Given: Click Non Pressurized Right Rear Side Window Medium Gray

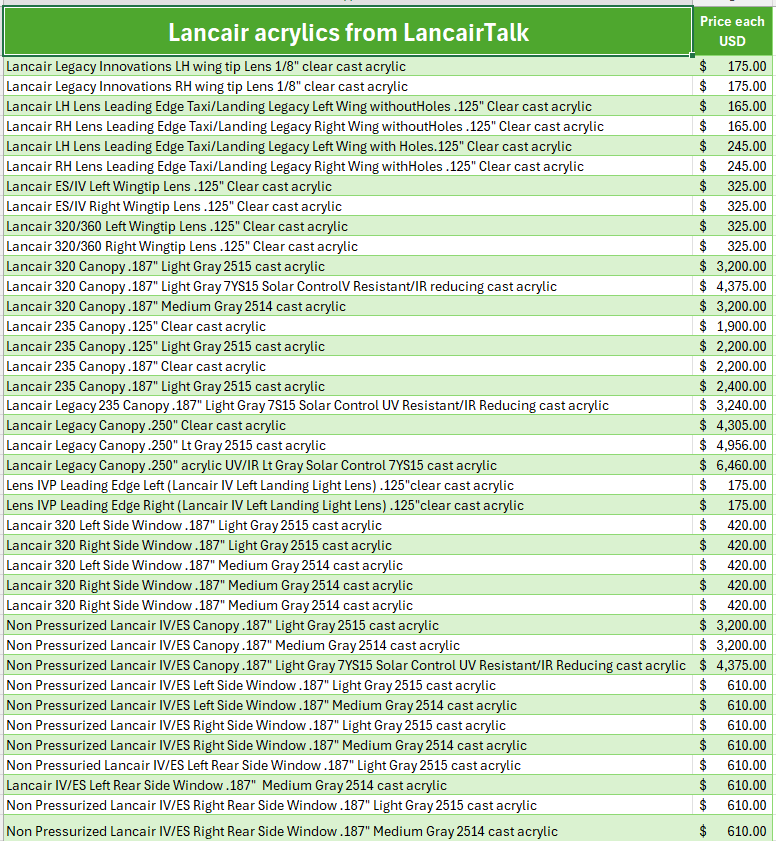Looking at the screenshot, I should 282,831.
